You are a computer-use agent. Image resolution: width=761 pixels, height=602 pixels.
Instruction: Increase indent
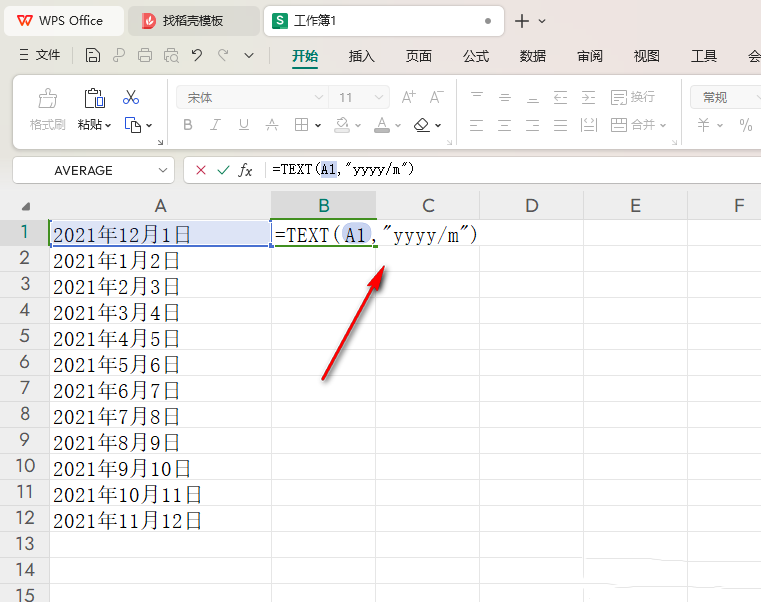pyautogui.click(x=589, y=97)
